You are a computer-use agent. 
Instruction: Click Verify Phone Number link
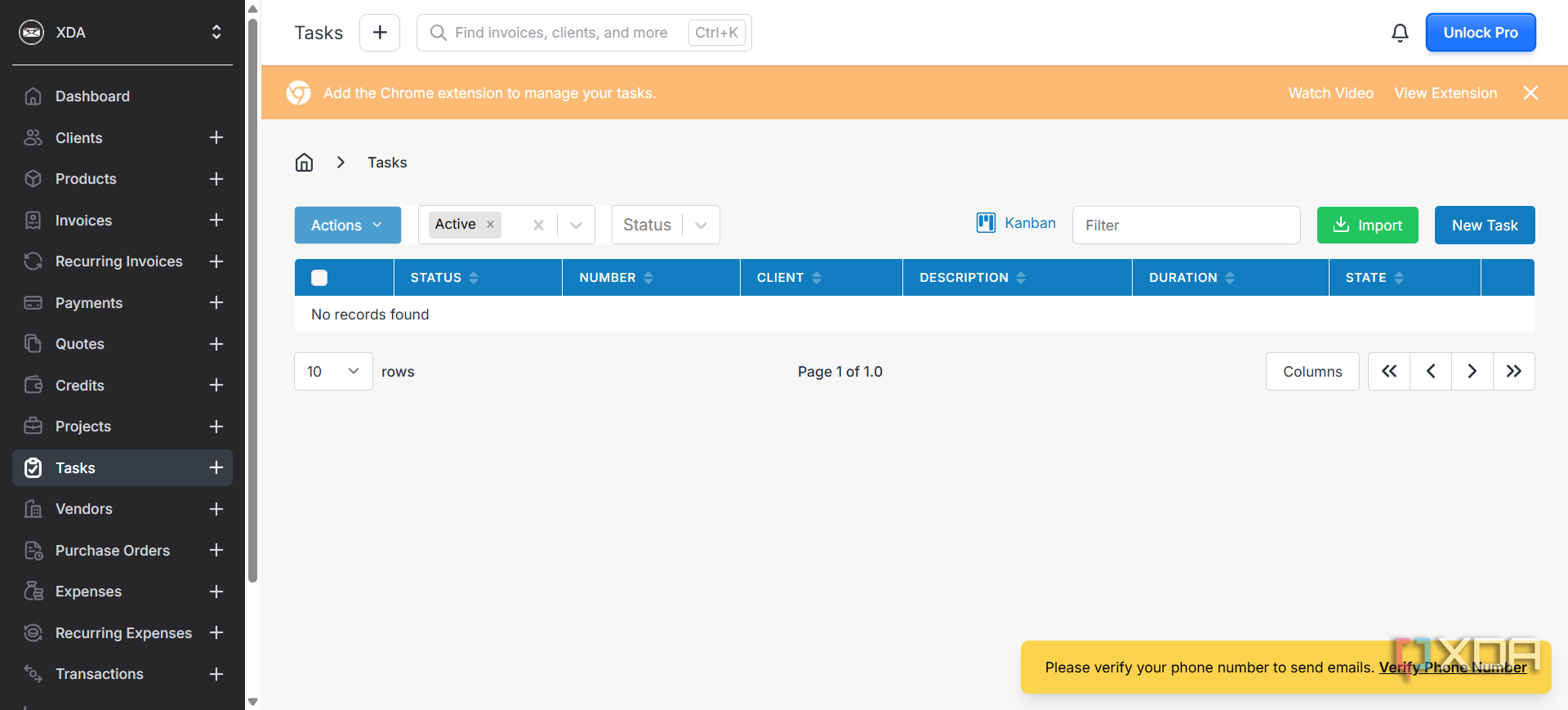[1453, 668]
